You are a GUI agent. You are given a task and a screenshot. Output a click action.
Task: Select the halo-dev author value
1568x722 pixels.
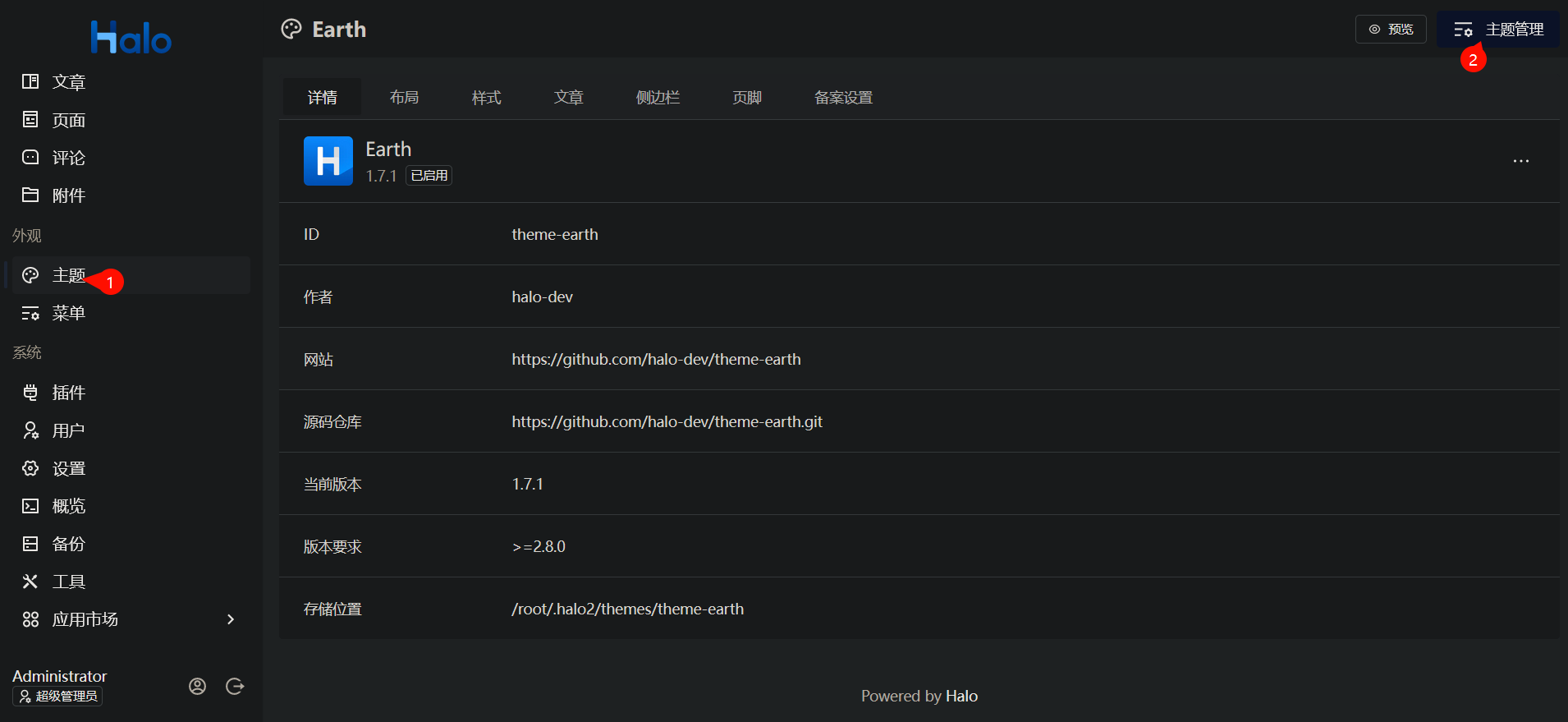coord(542,297)
